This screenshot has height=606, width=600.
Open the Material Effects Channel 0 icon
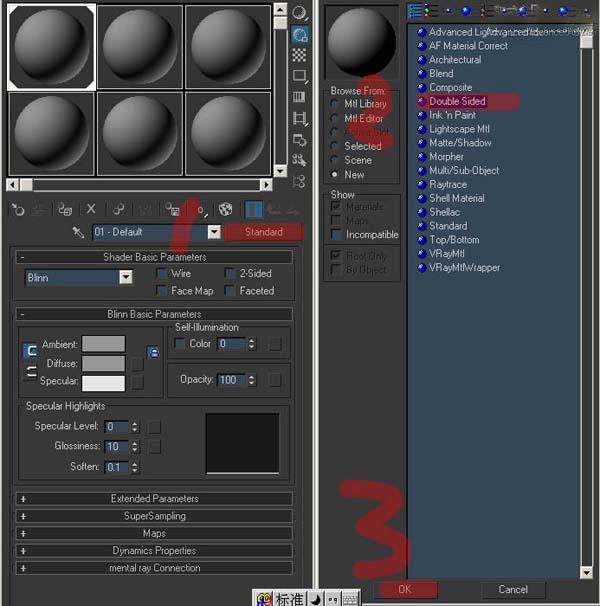202,211
